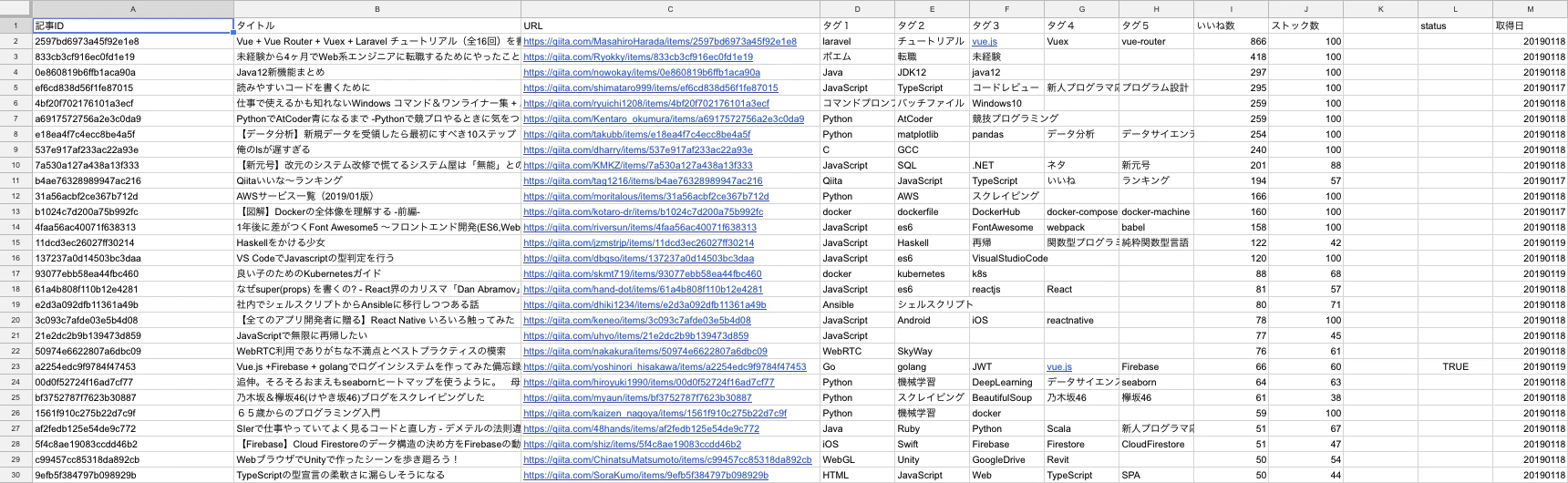Select the タイトル header cell
The height and width of the screenshot is (483, 1568).
(377, 26)
